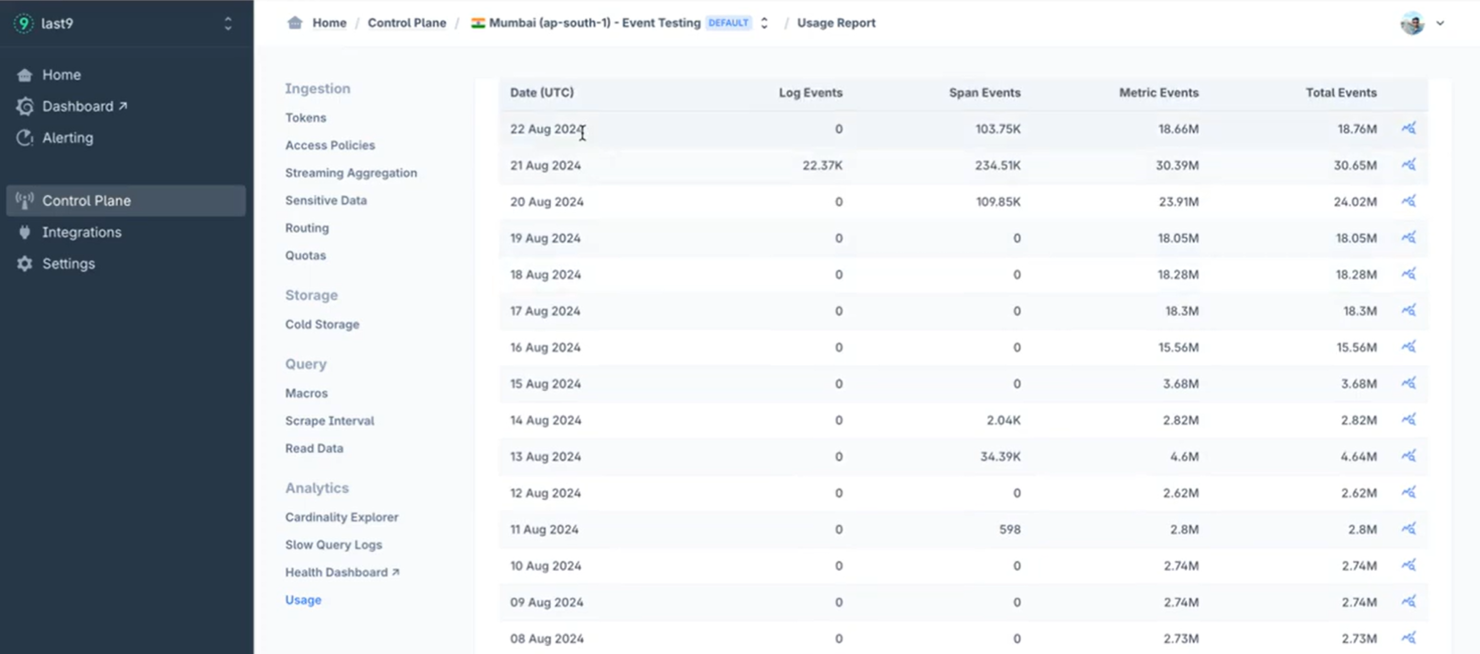Click Control Plane breadcrumb link
The width and height of the screenshot is (1480, 654).
coord(407,23)
